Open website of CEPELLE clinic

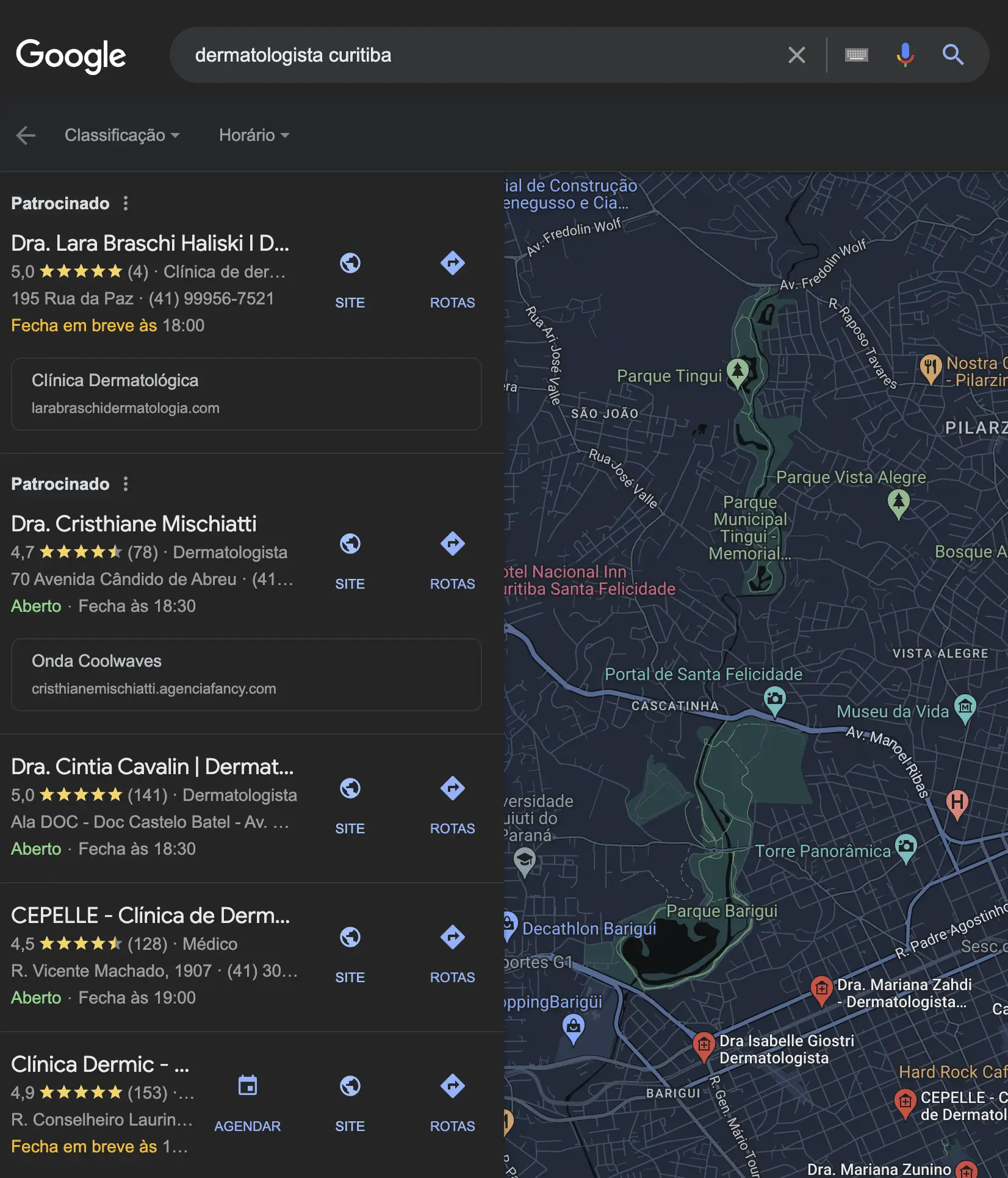click(x=350, y=954)
